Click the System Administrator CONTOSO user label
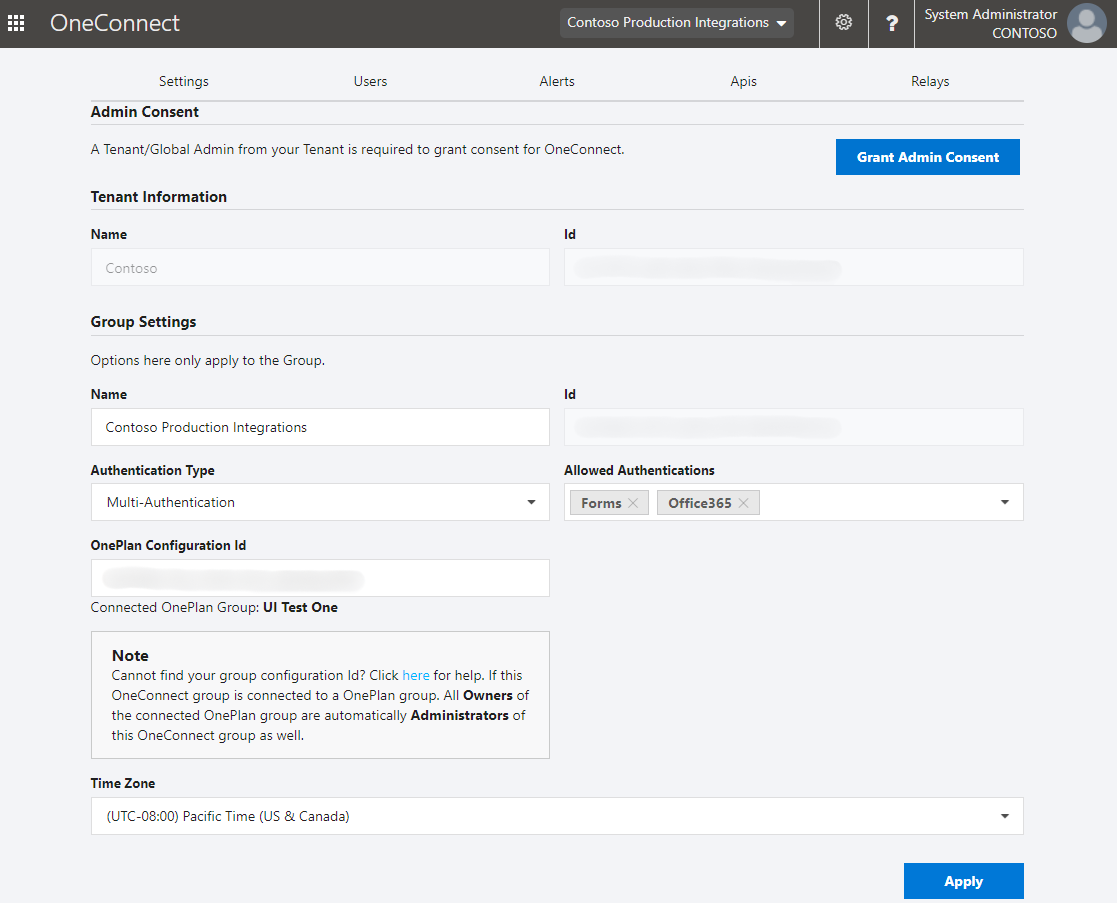The height and width of the screenshot is (903, 1117). pos(990,24)
